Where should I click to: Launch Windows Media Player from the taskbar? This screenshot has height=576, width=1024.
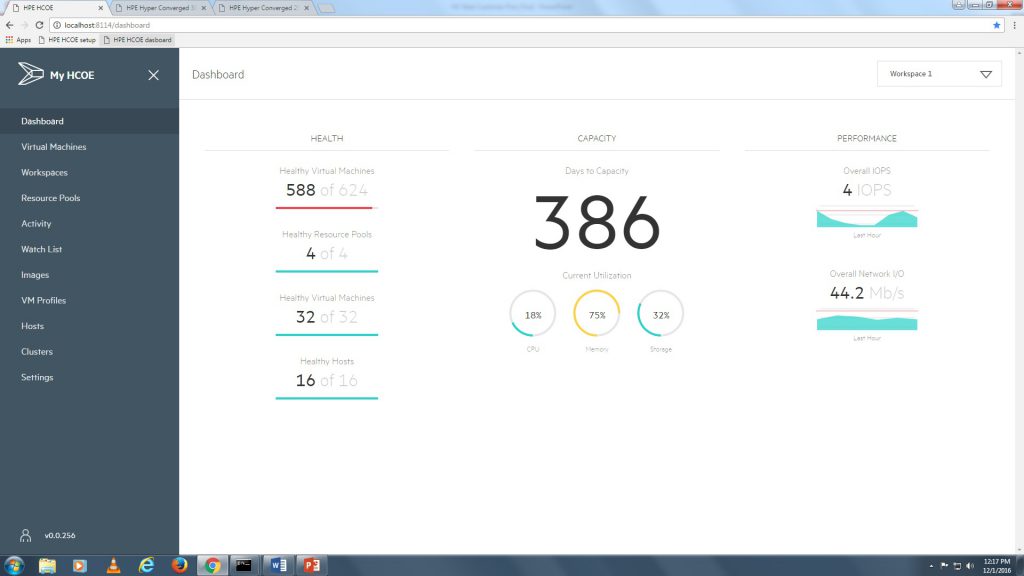(80, 565)
